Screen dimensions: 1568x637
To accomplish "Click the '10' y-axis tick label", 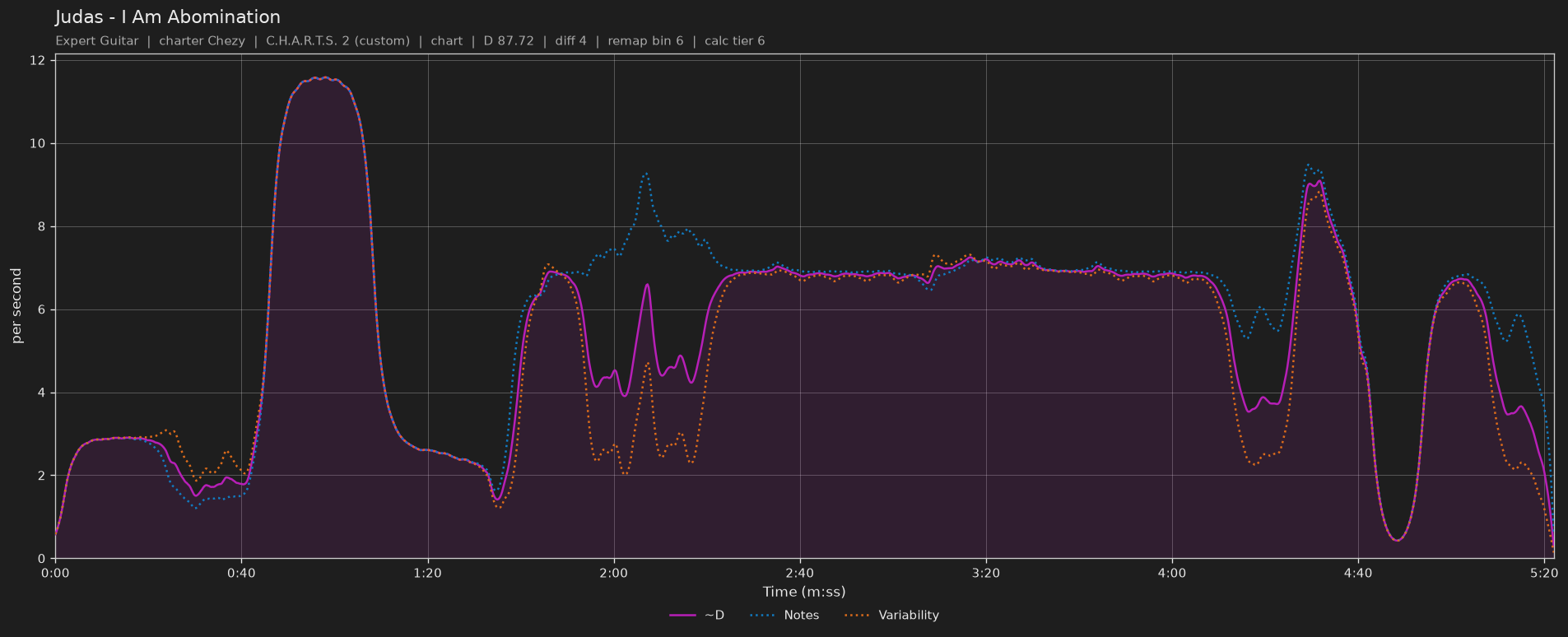I will 37,143.
